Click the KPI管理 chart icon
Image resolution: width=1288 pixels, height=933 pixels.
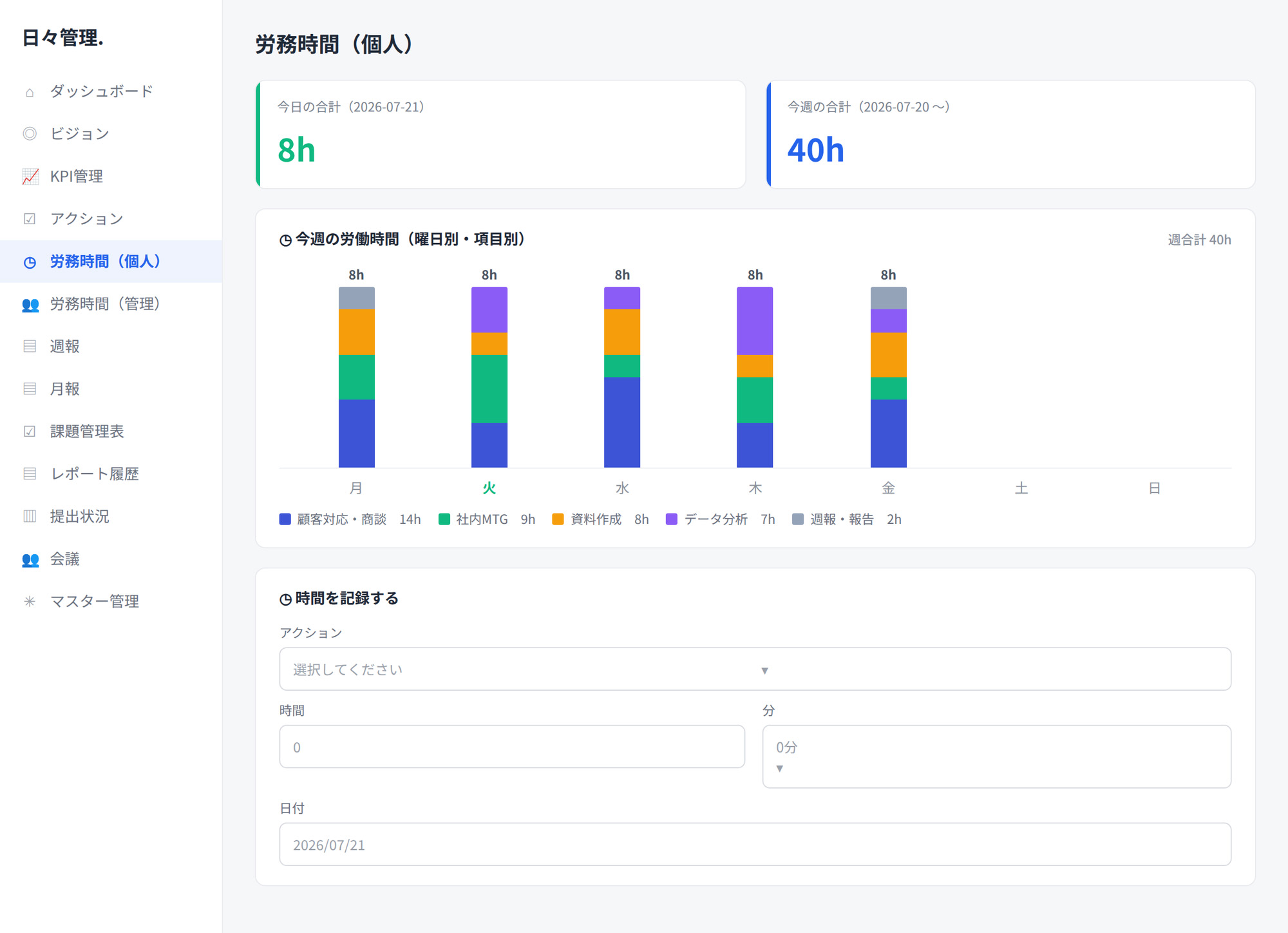click(30, 177)
